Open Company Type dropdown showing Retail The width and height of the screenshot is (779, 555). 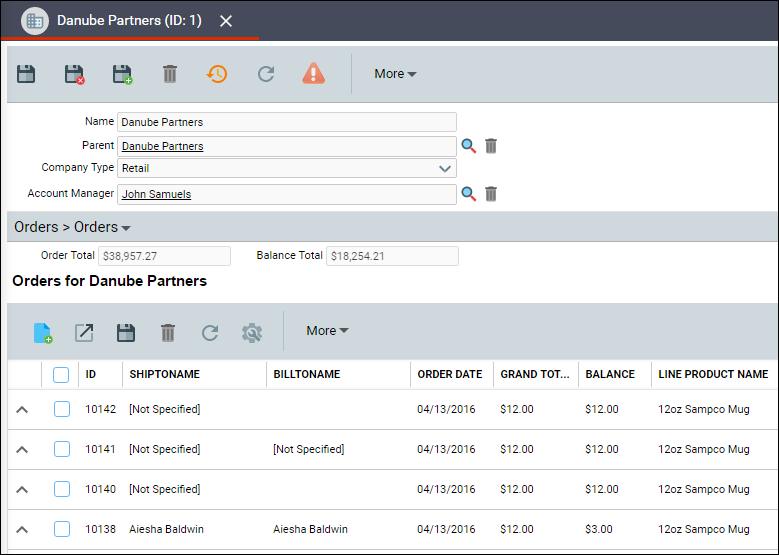click(287, 168)
